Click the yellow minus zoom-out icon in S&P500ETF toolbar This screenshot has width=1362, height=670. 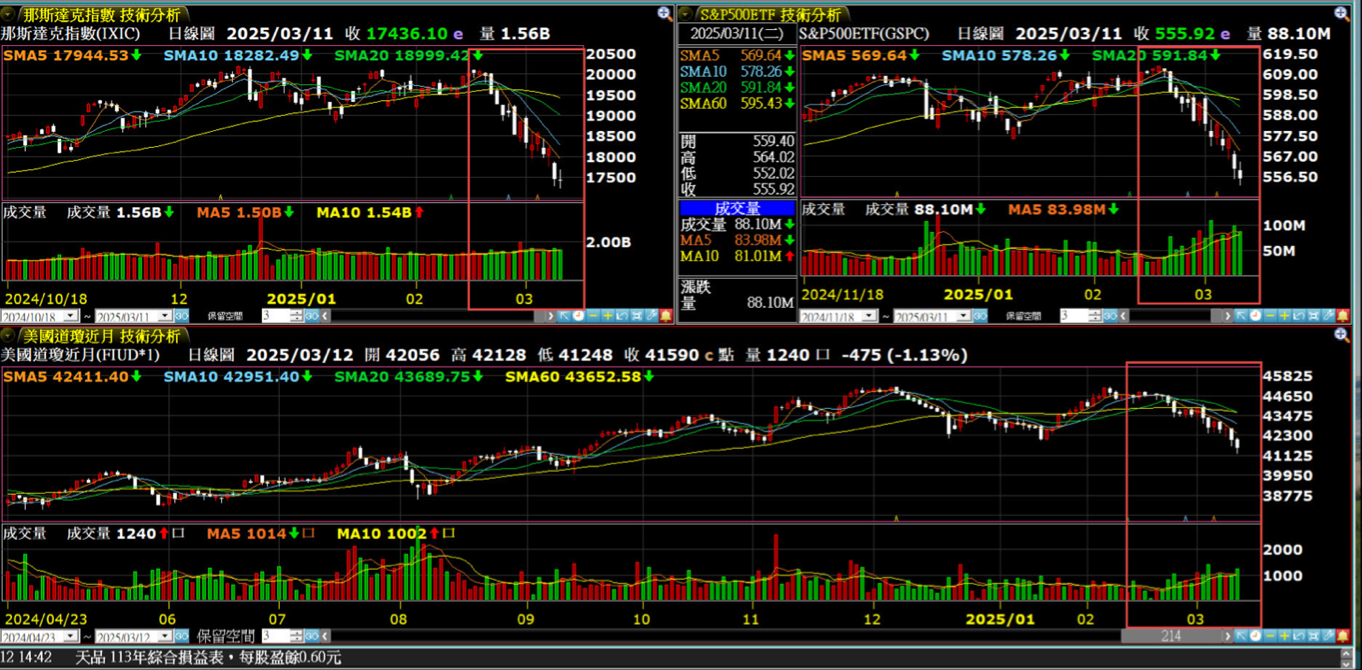[1270, 316]
